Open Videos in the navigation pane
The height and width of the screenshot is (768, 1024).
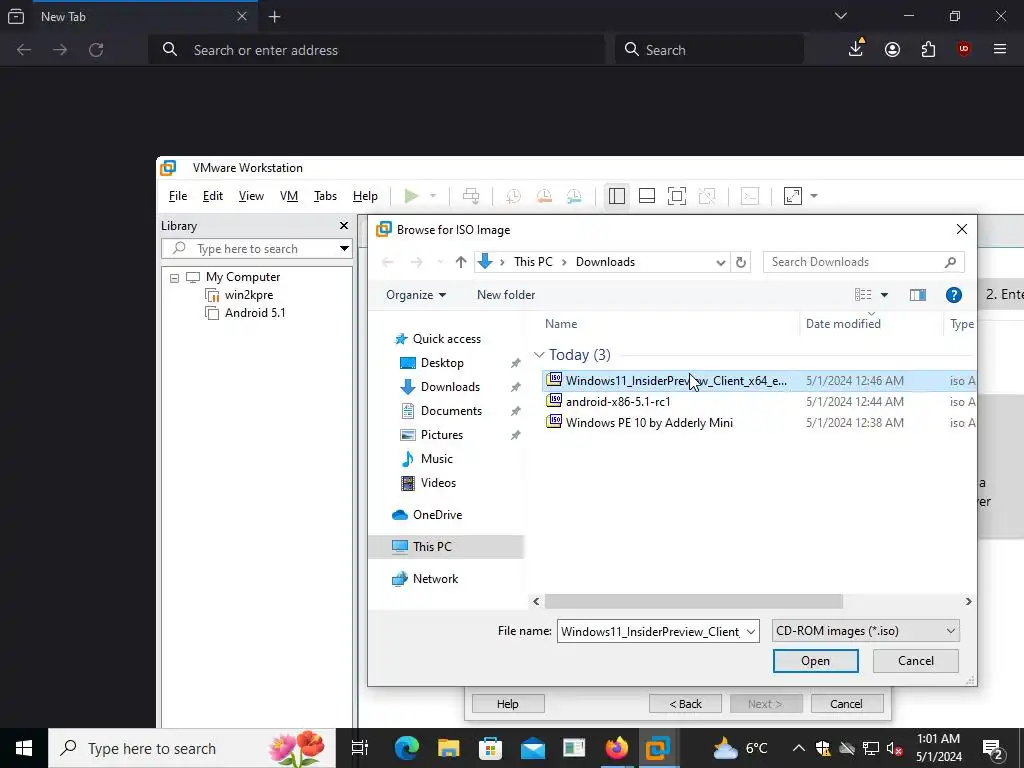[438, 483]
